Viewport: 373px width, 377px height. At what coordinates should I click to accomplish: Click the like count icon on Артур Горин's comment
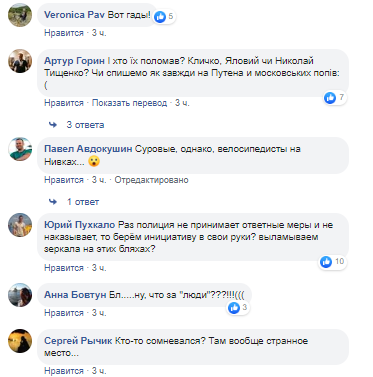coord(330,98)
